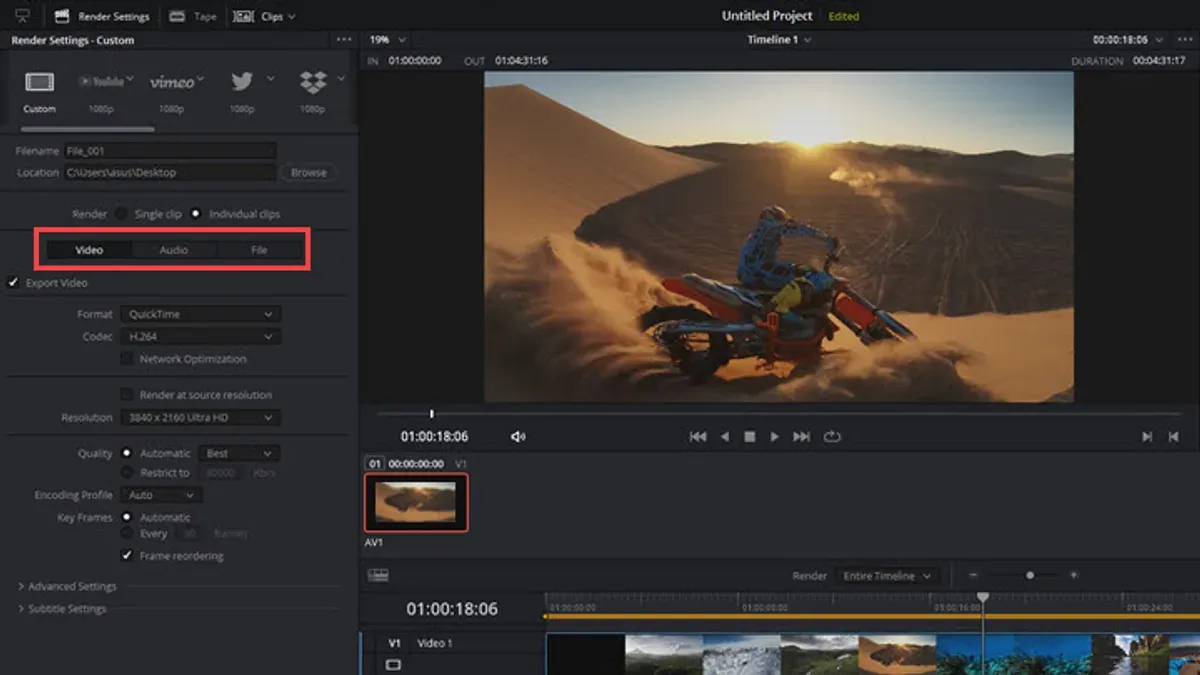Select Quality Automatic radio button
The image size is (1200, 675).
point(127,453)
